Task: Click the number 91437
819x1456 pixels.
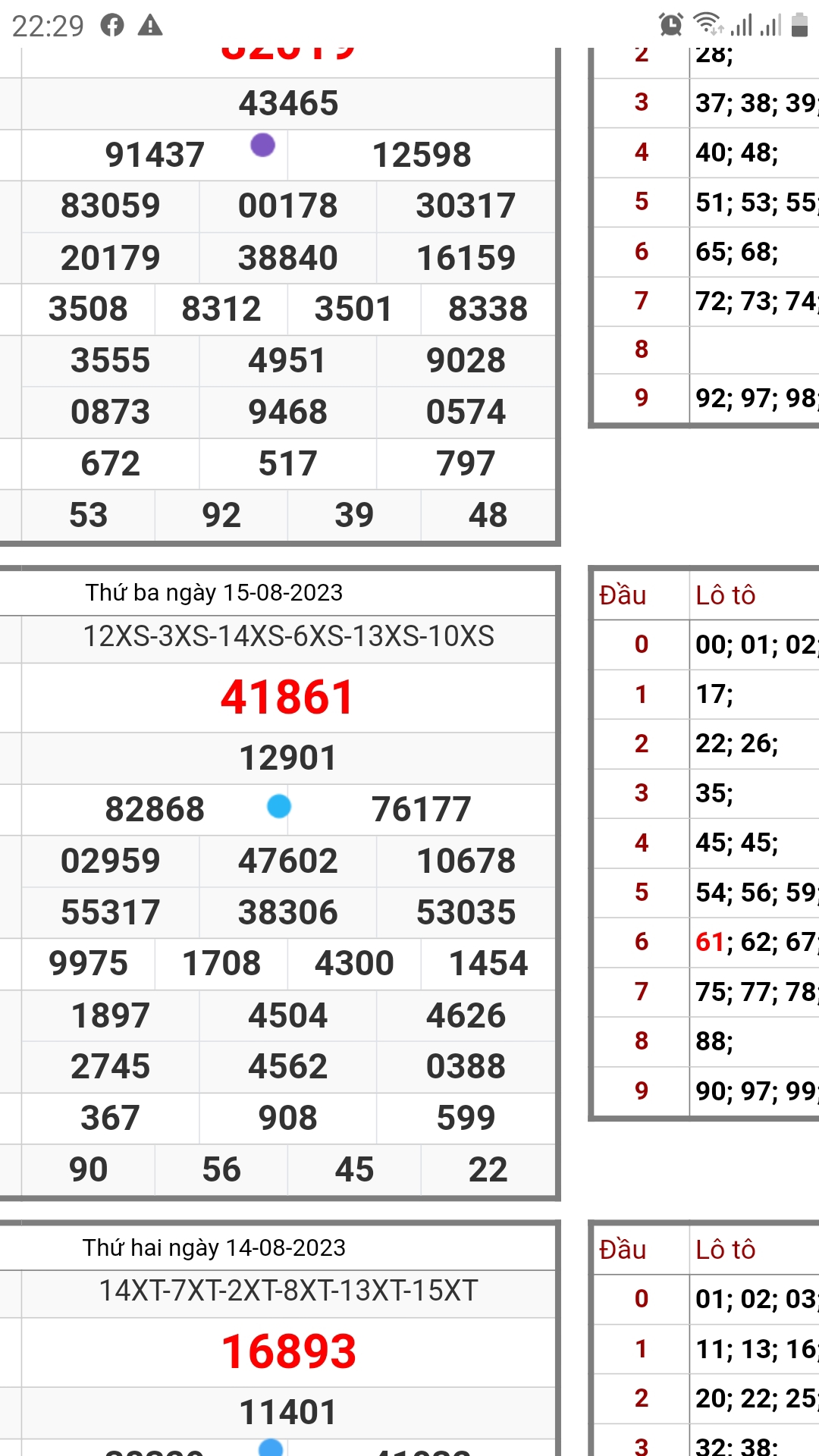Action: click(x=155, y=155)
